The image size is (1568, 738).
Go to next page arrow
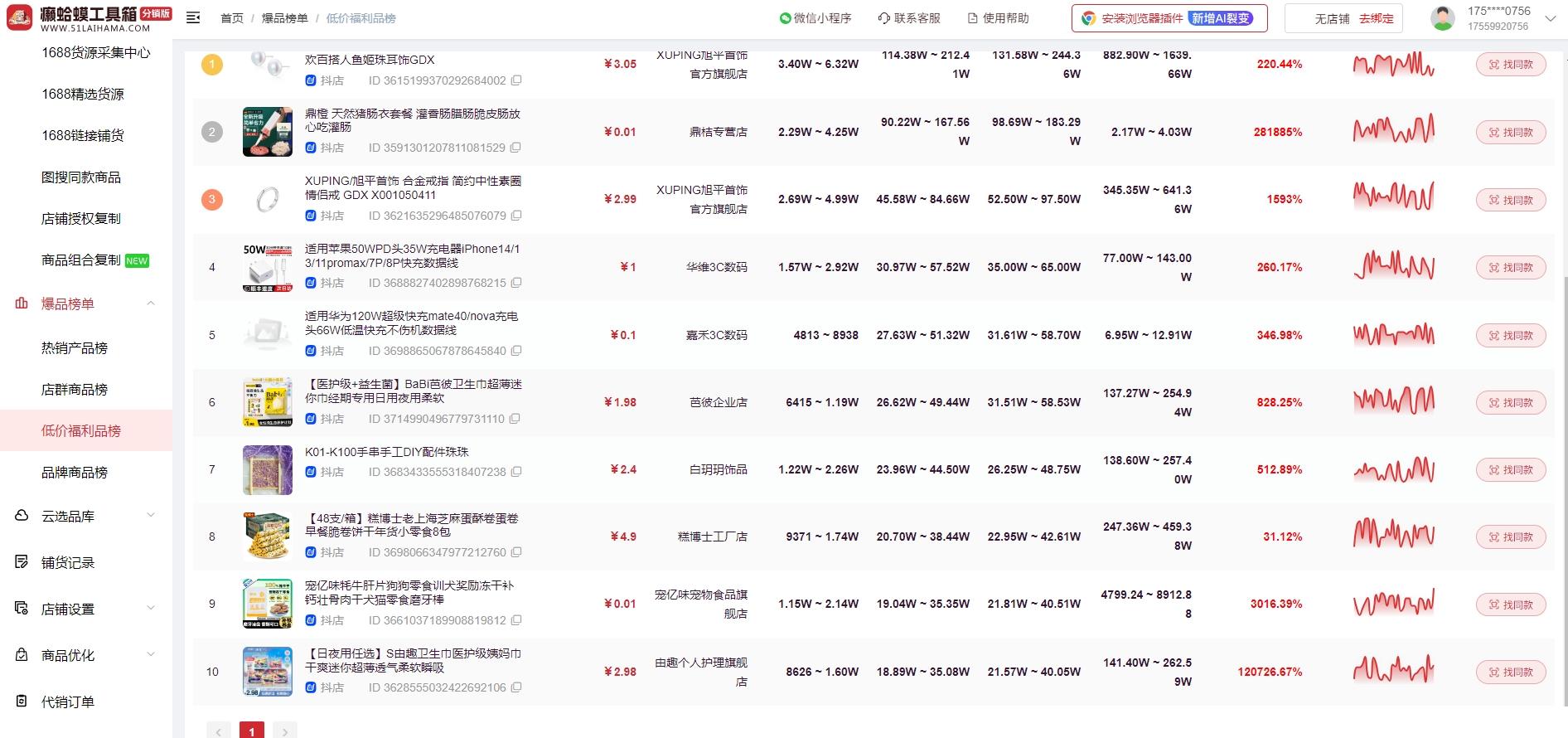click(x=285, y=731)
